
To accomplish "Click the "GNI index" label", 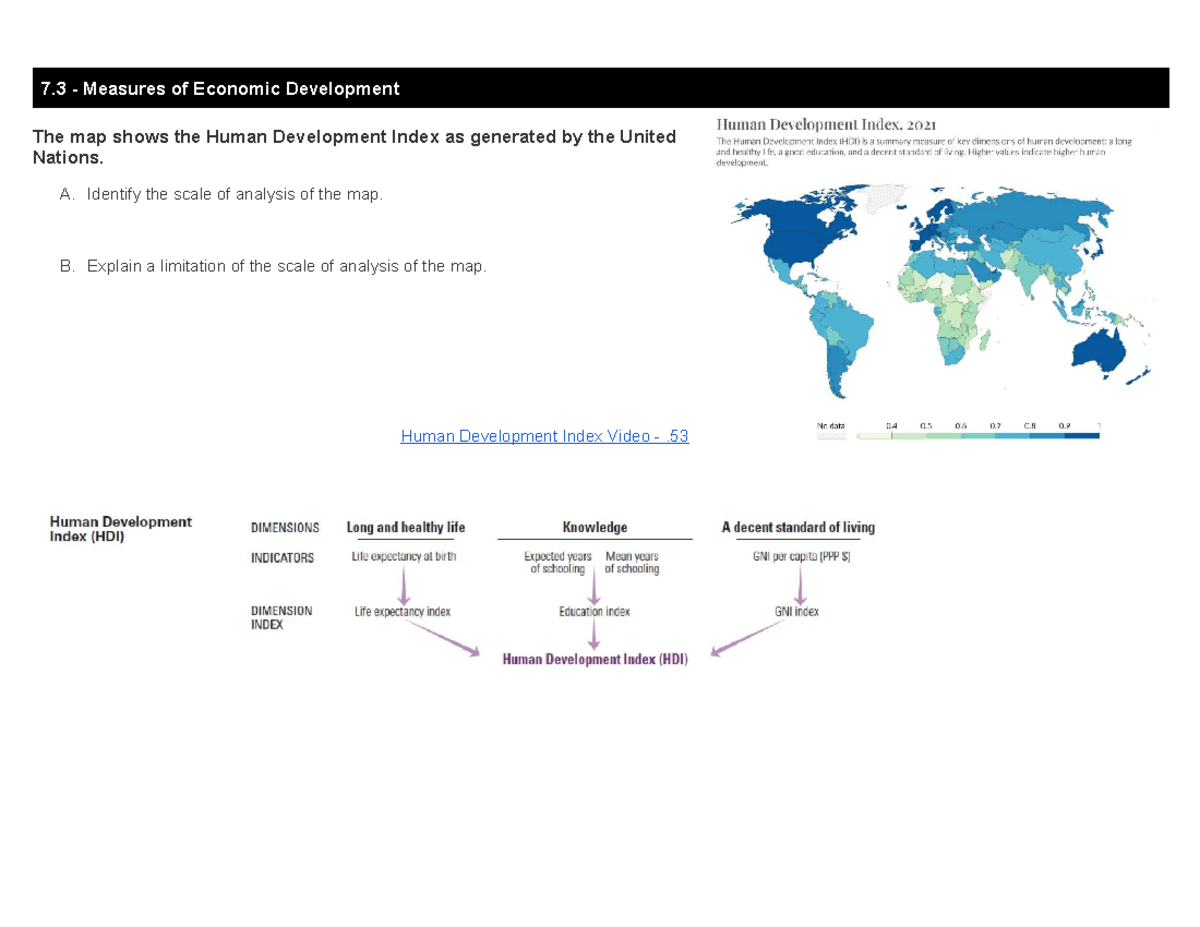I will [x=796, y=611].
